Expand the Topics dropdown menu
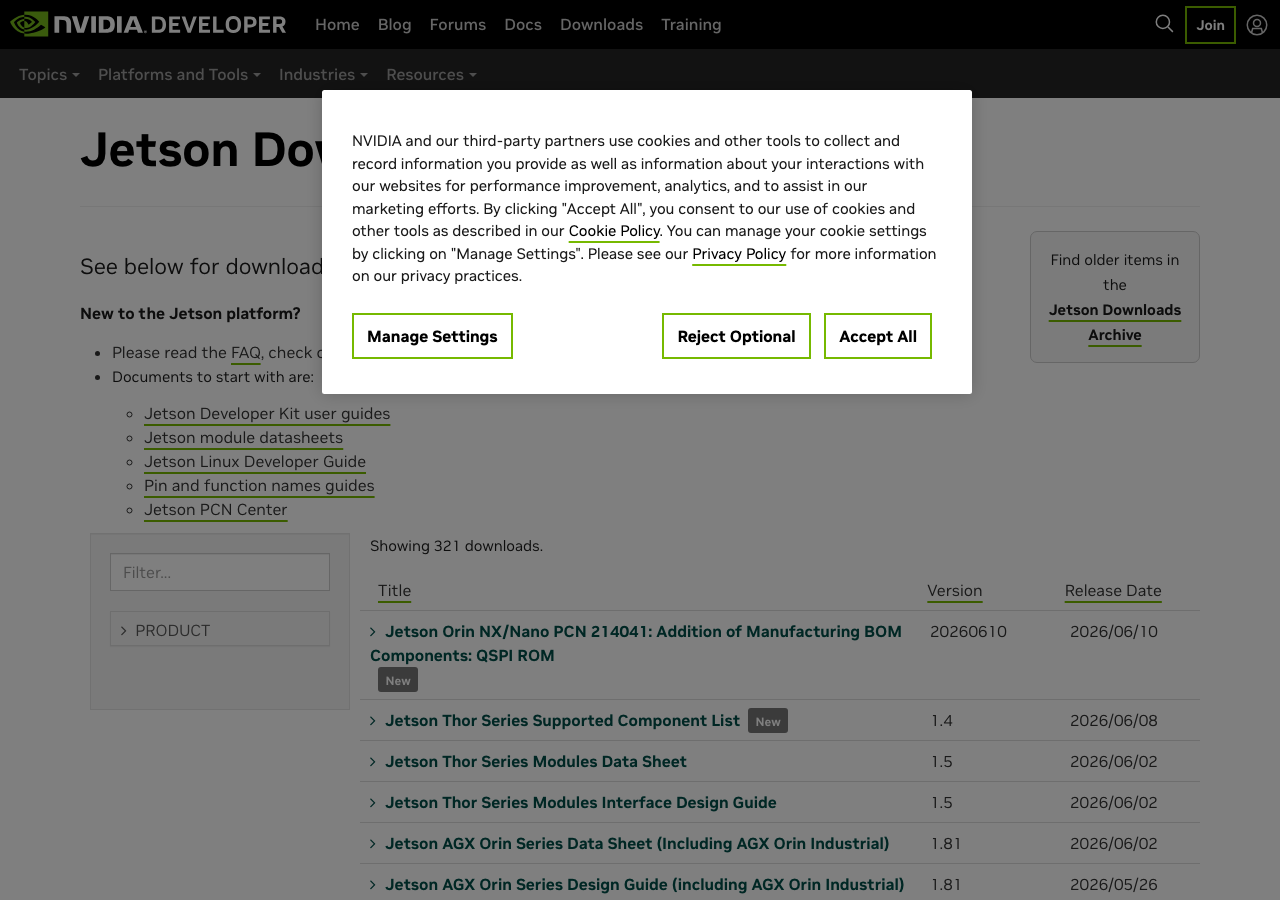 (49, 74)
